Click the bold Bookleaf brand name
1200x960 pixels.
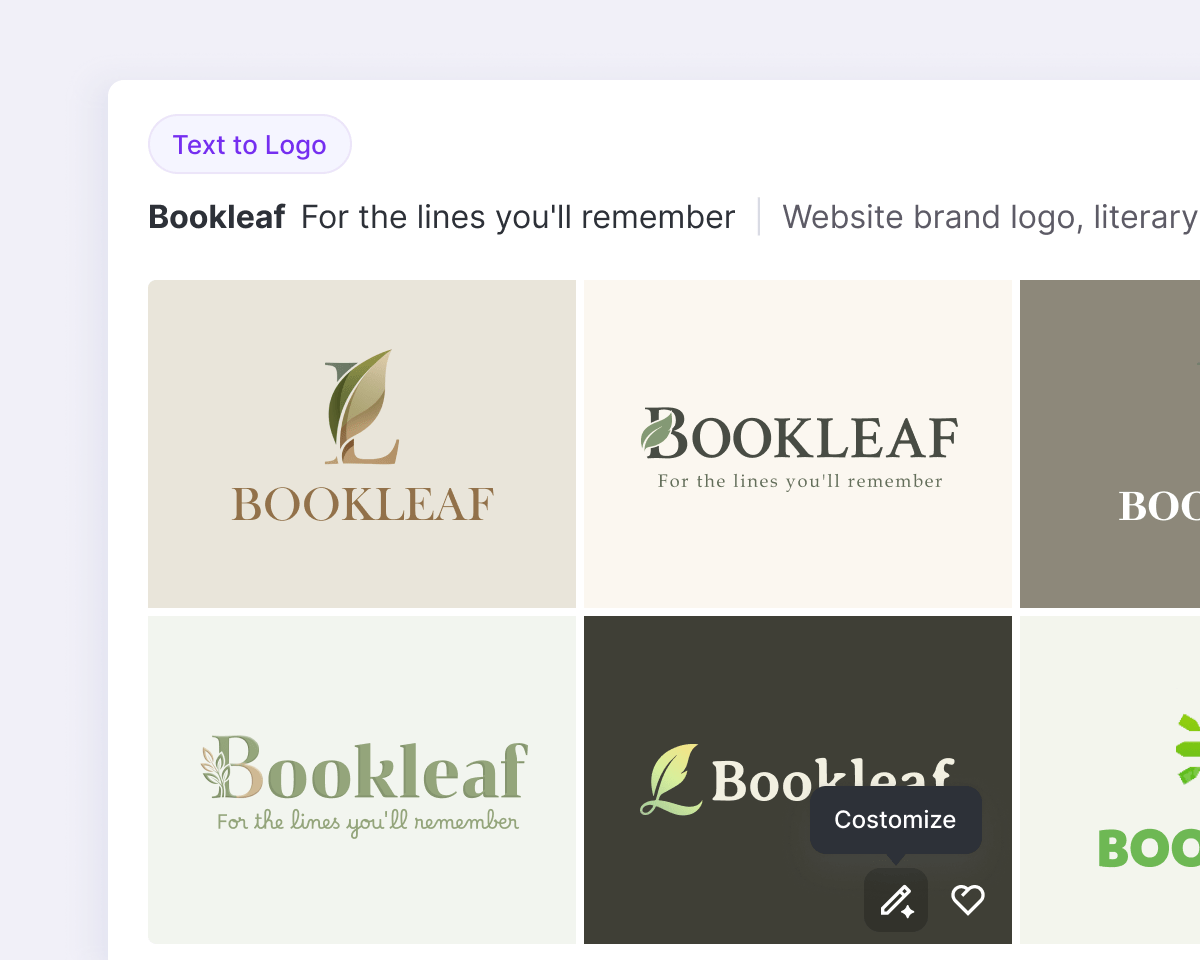pyautogui.click(x=217, y=217)
